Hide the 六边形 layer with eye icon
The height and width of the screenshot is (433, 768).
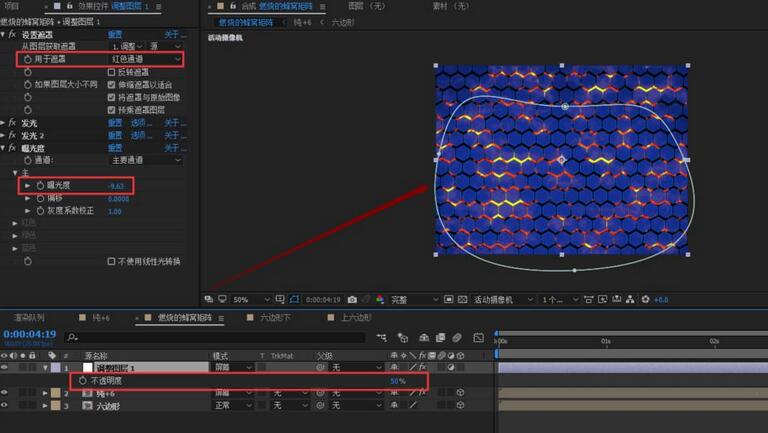pos(6,406)
